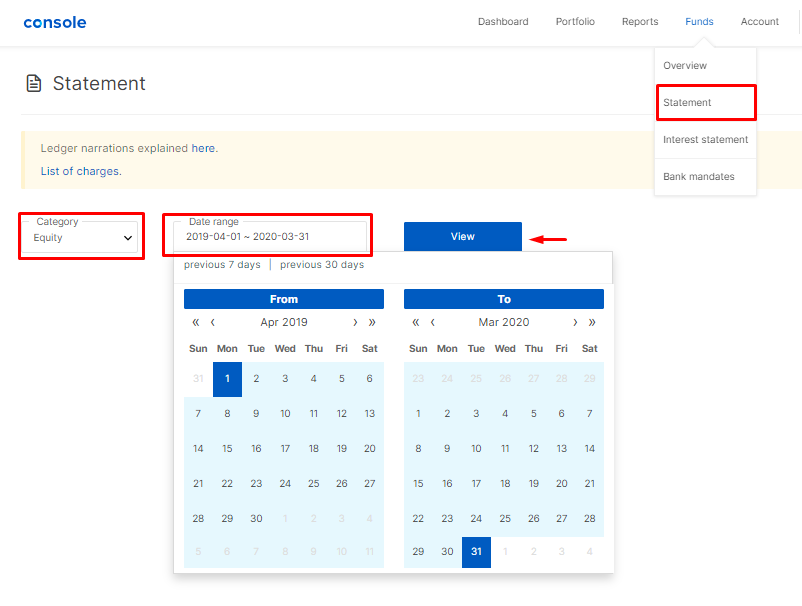Jump forward one year in From calendar
802x606 pixels.
pos(372,322)
